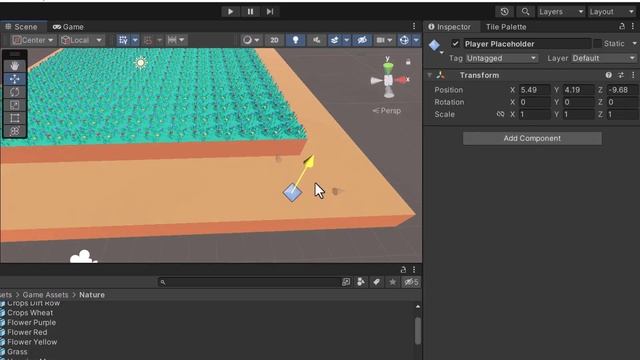Open the Transform presets icon

pos(621,75)
